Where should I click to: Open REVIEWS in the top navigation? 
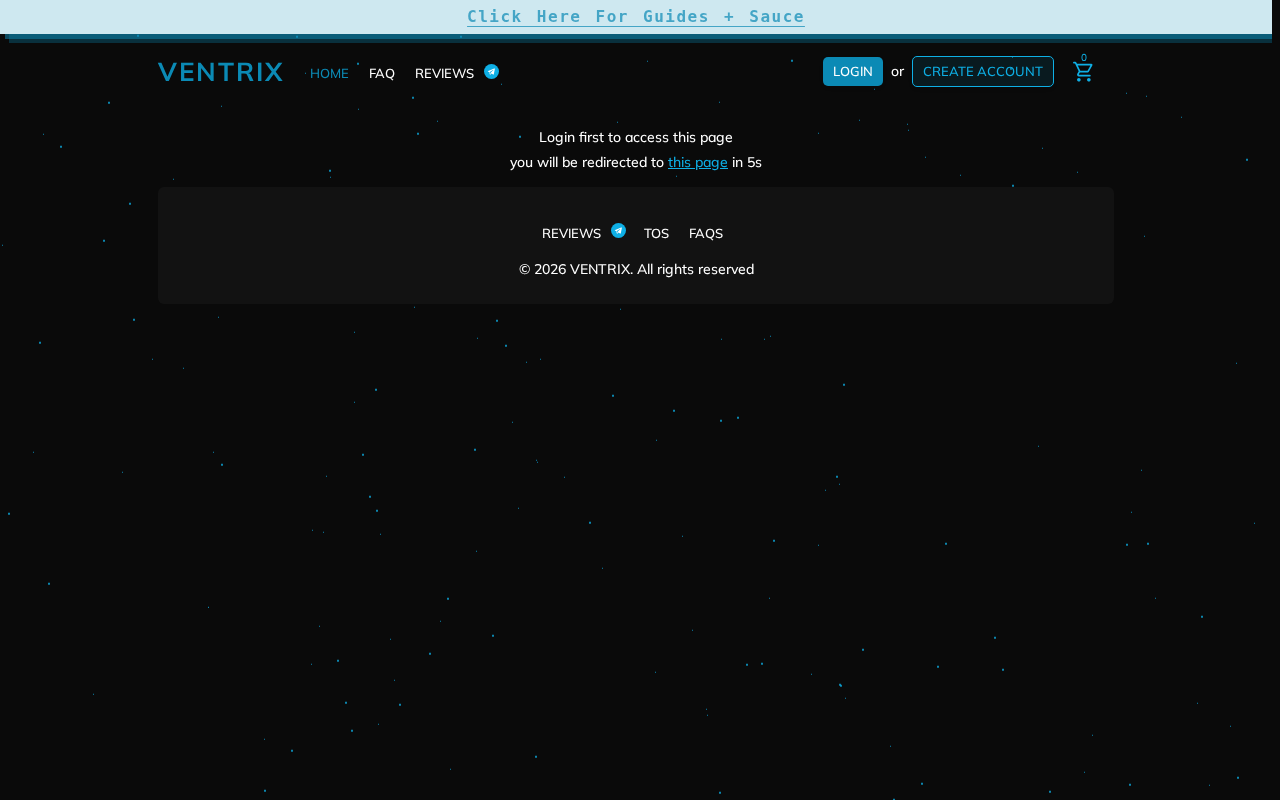click(444, 73)
